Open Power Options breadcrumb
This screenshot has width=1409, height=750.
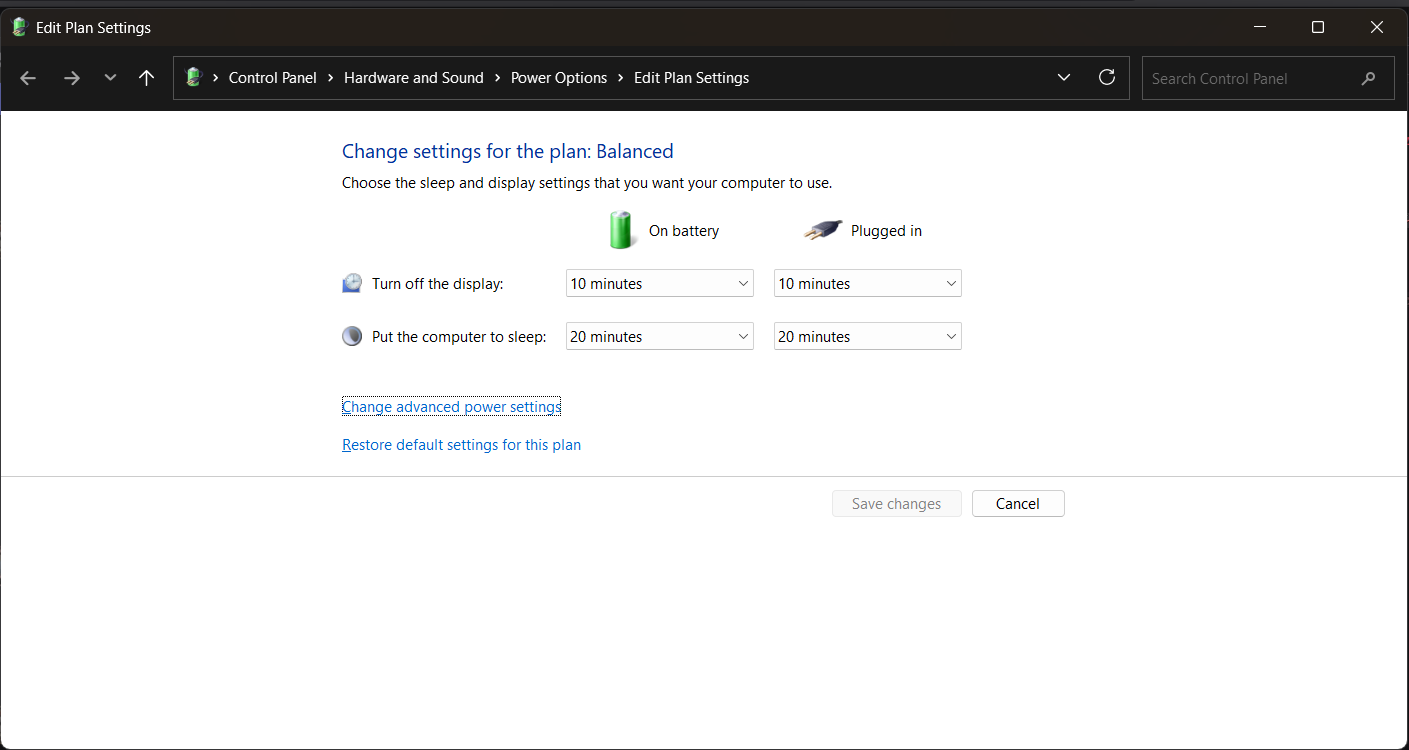pyautogui.click(x=559, y=78)
